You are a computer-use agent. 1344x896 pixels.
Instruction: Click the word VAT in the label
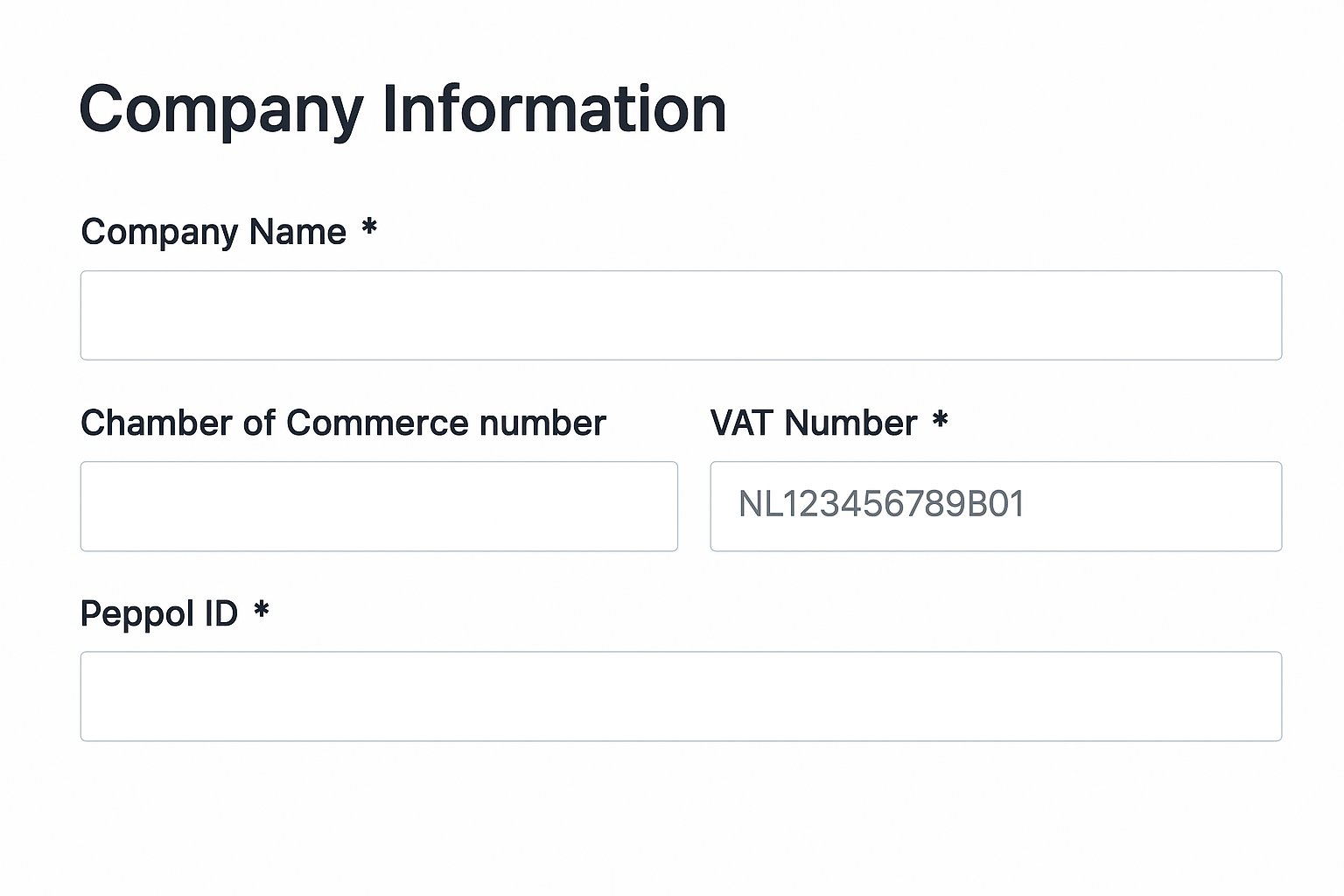742,423
